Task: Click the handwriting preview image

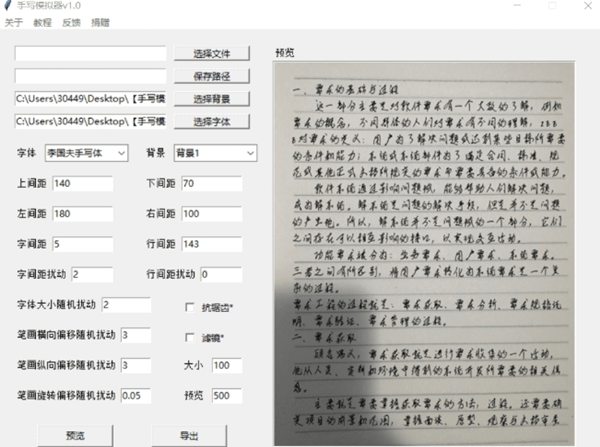Action: [x=424, y=254]
